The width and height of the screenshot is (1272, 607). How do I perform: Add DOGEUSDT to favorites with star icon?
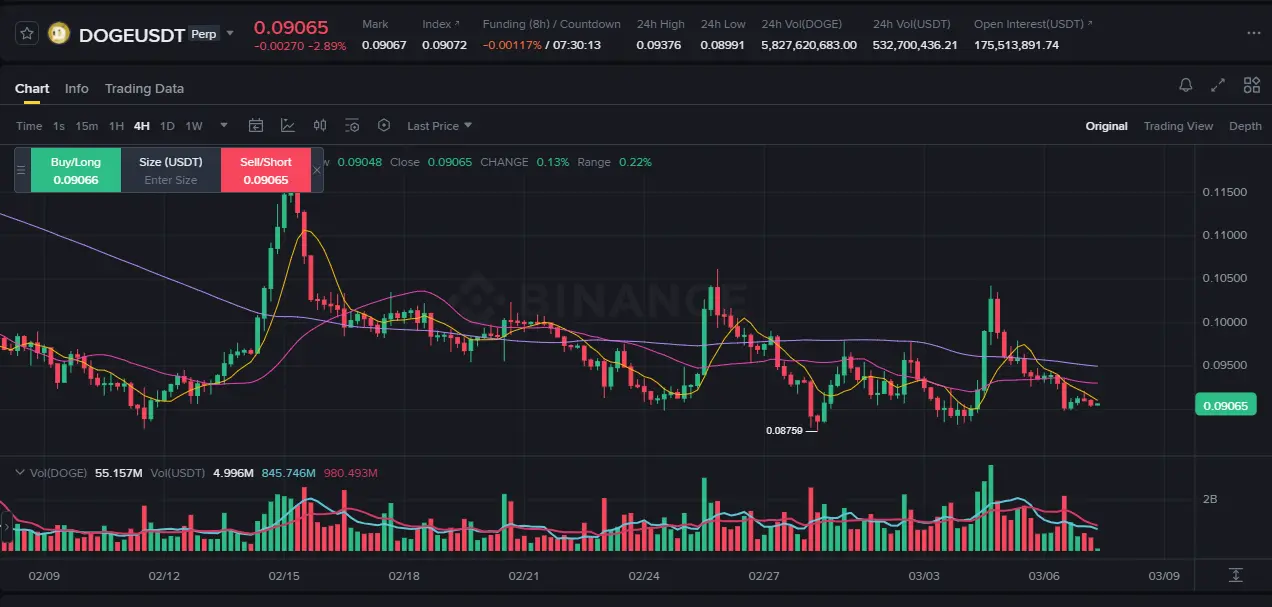27,34
